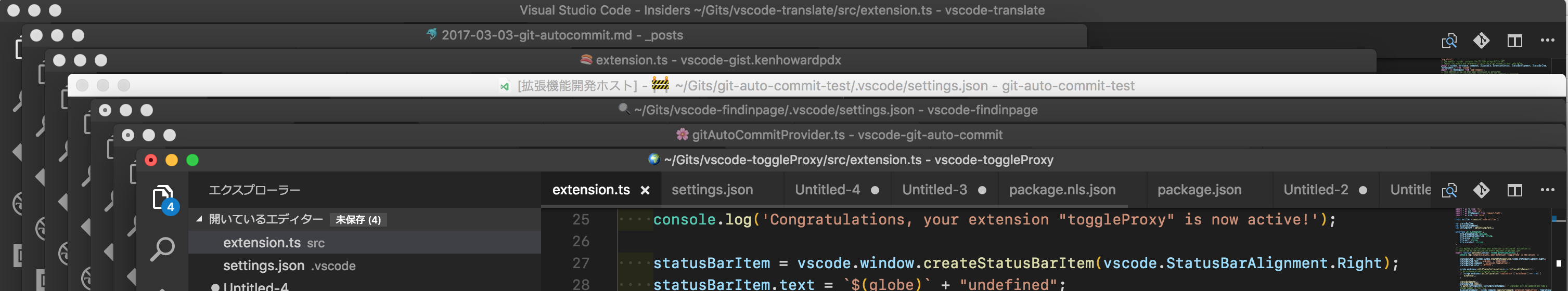Click line number 27 in the gutter

pos(581,263)
